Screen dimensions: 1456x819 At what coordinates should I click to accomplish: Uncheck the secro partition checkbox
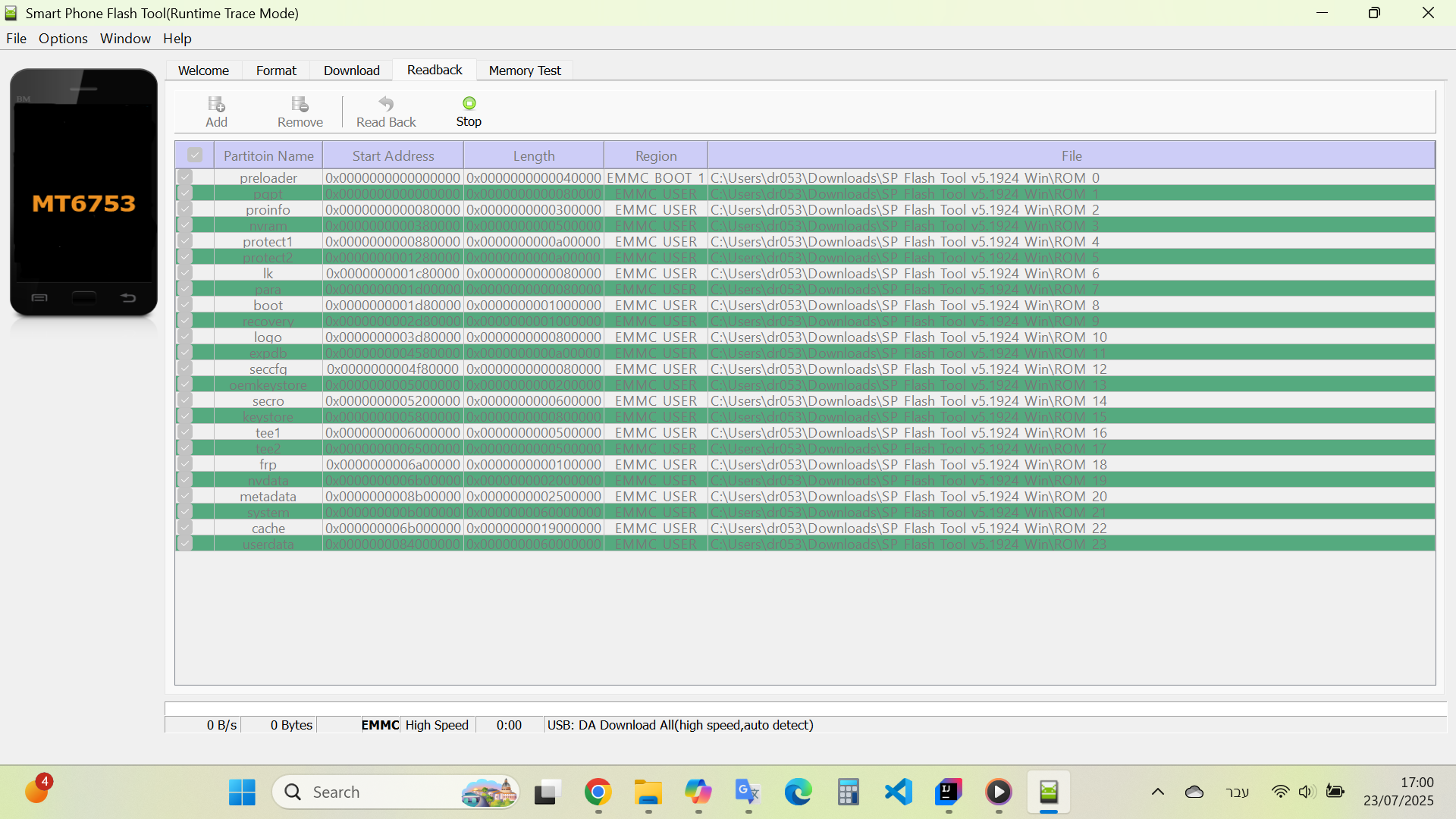coord(184,400)
